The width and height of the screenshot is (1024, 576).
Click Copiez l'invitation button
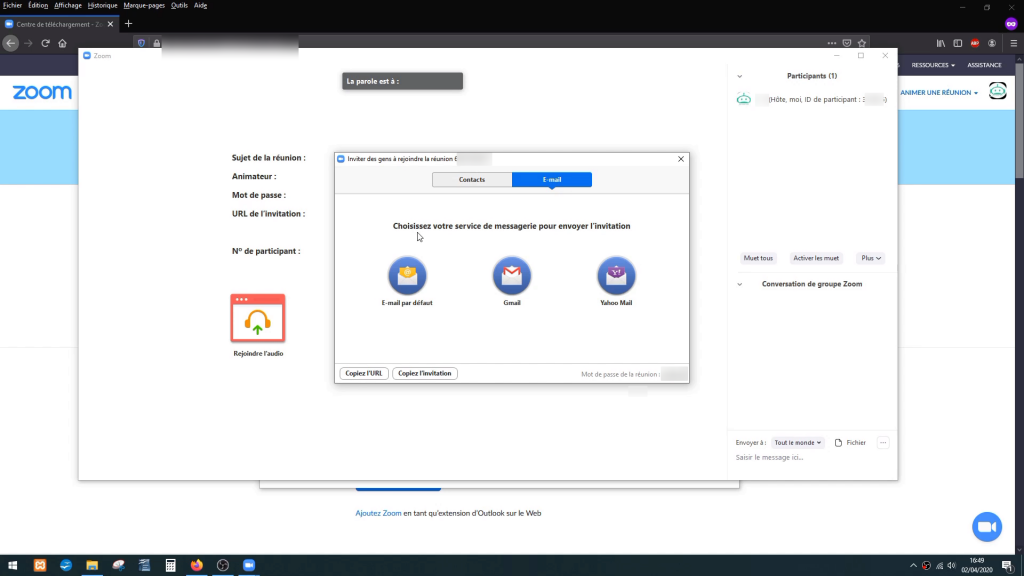click(425, 374)
